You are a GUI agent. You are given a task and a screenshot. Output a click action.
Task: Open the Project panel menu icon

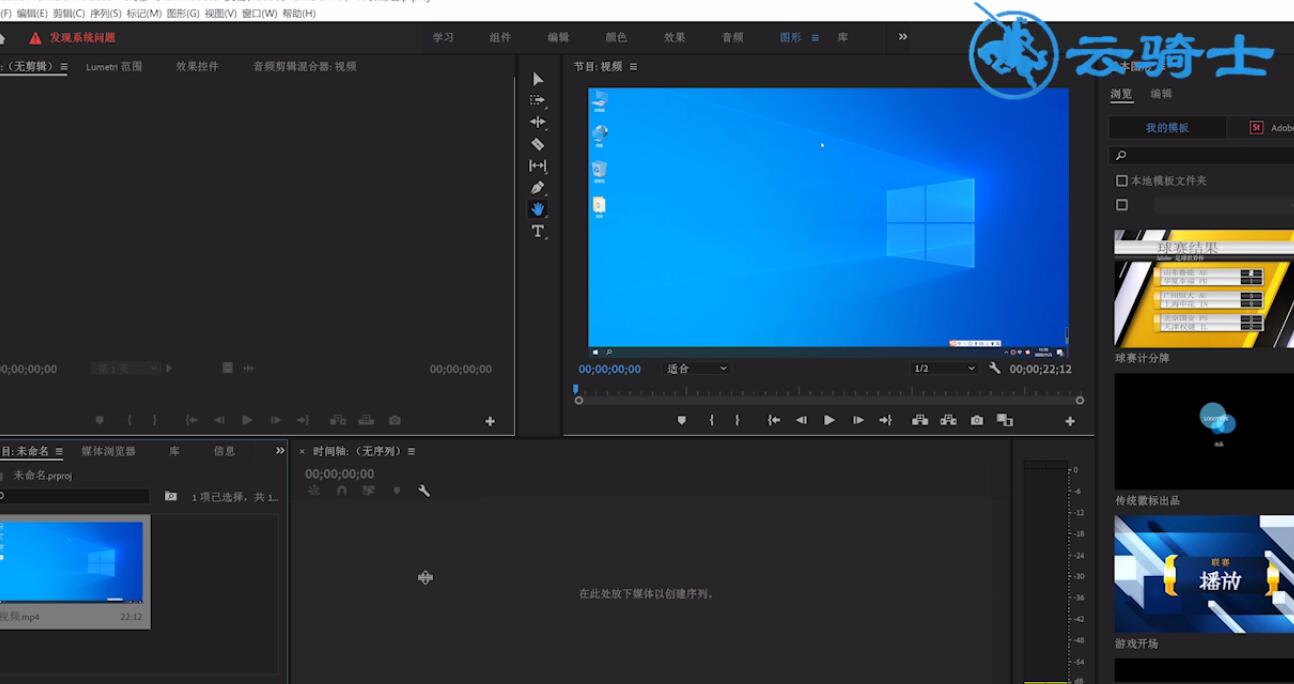59,452
